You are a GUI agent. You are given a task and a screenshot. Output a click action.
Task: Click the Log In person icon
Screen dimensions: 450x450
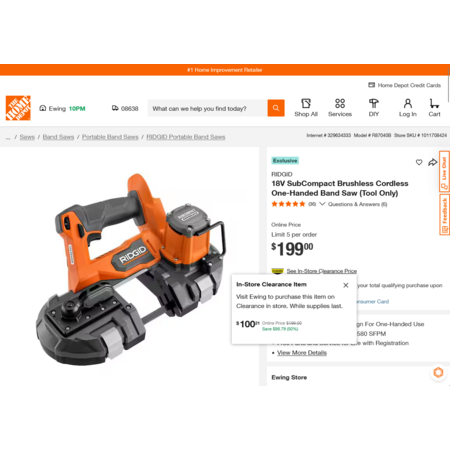408,103
